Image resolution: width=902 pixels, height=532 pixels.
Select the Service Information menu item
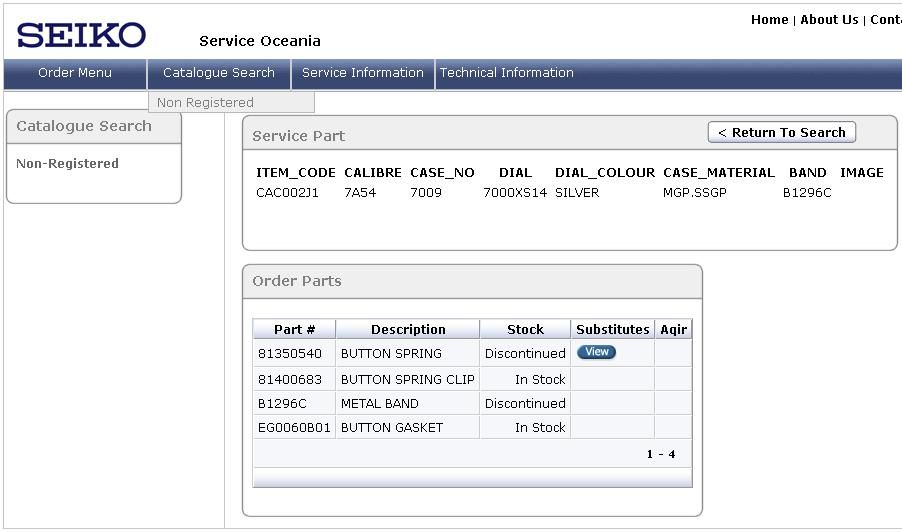coord(362,73)
